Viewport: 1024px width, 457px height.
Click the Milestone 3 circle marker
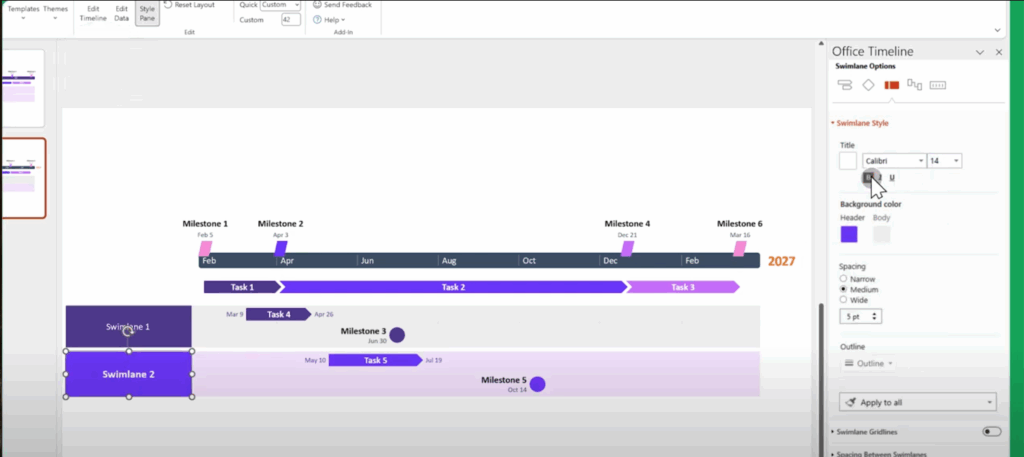[397, 335]
